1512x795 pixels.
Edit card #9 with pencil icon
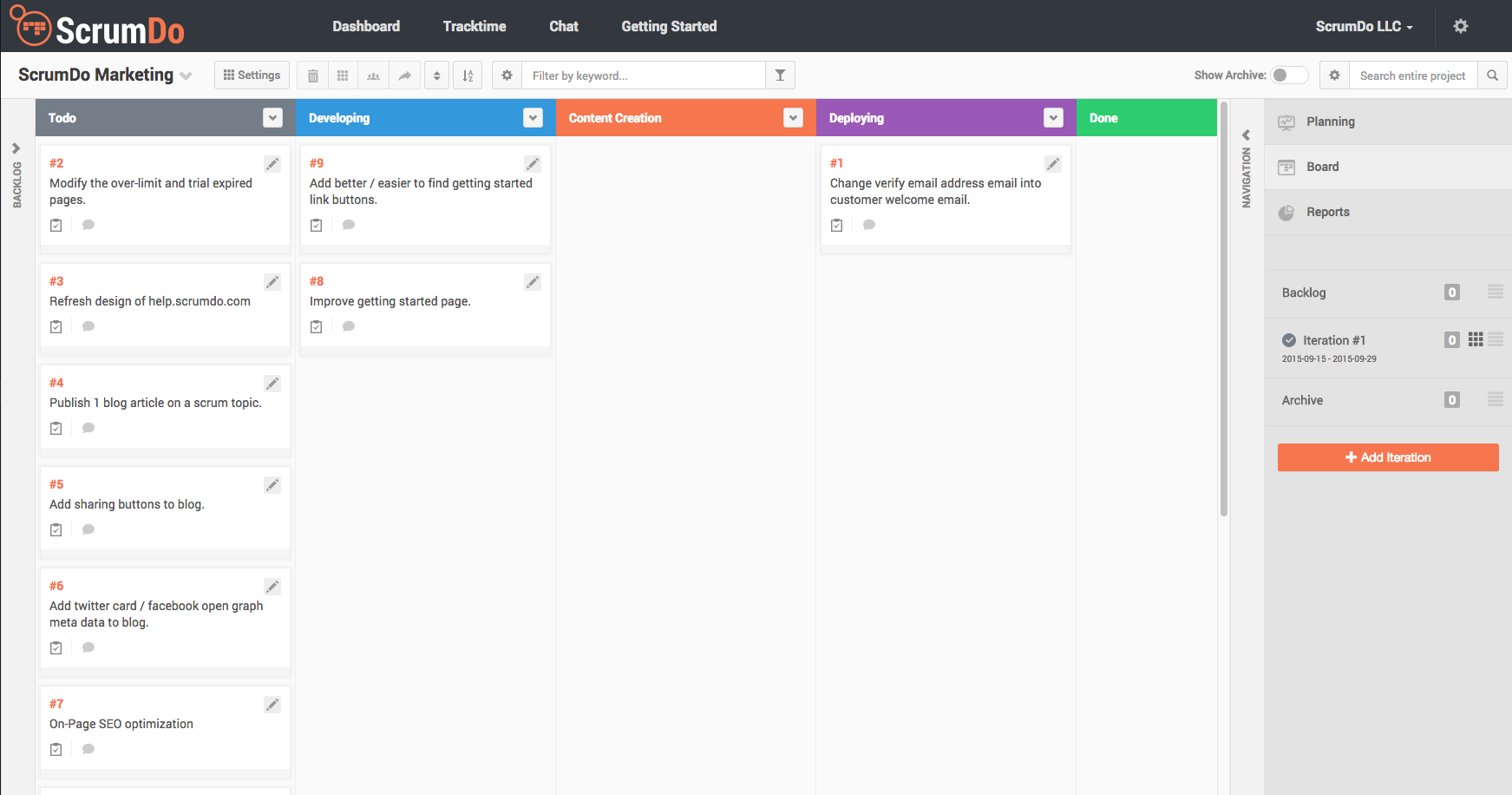click(x=533, y=164)
